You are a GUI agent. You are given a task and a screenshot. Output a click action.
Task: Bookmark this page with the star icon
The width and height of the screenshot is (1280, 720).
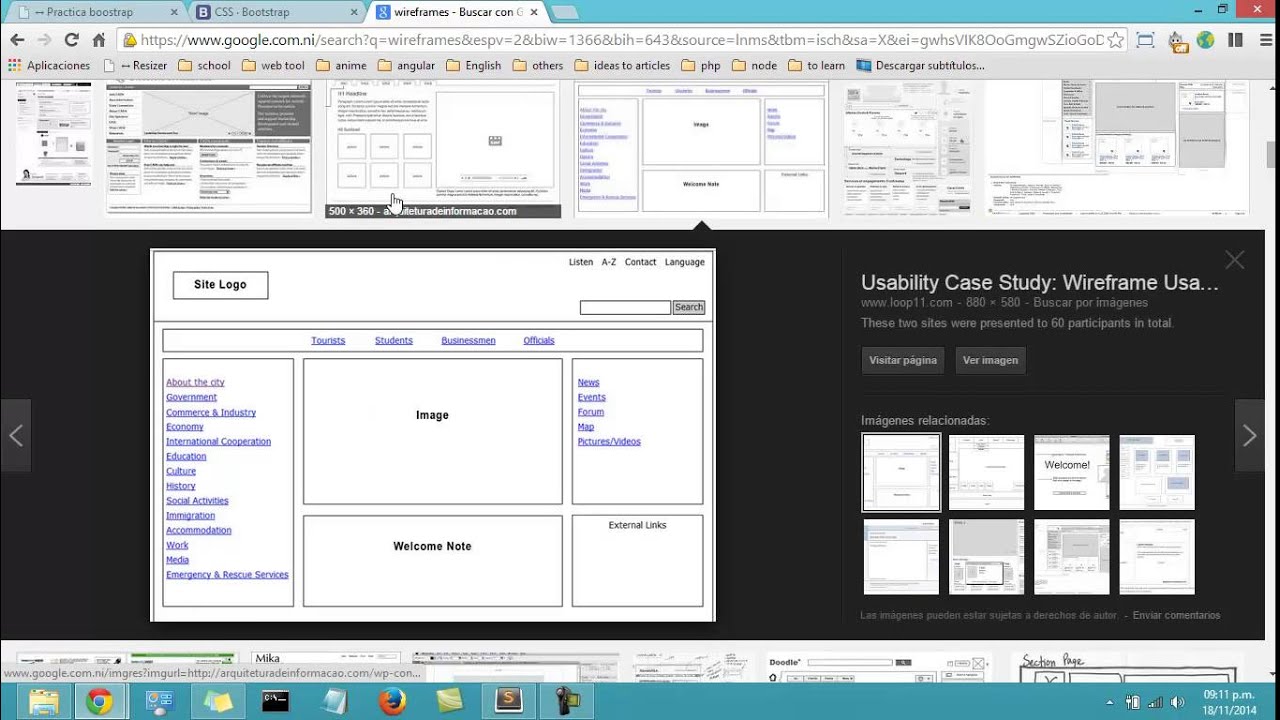[x=1116, y=40]
